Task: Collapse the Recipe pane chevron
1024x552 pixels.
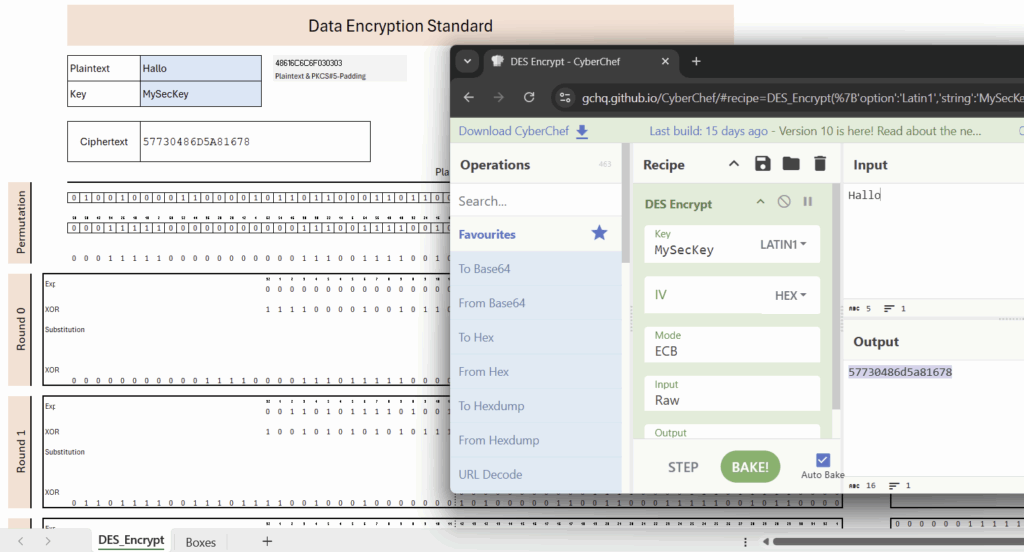Action: point(734,164)
